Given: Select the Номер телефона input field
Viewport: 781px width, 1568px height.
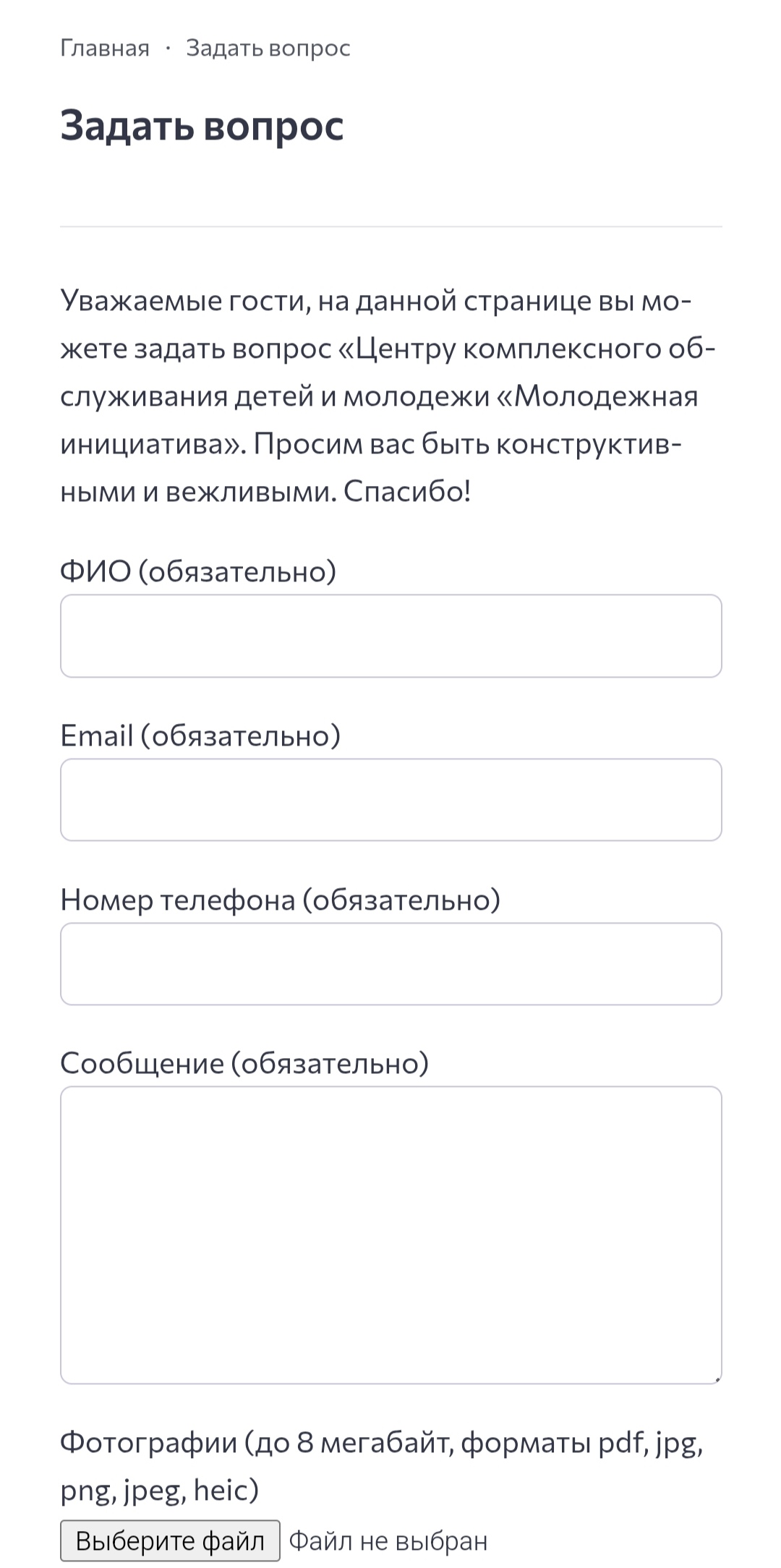Looking at the screenshot, I should [x=390, y=963].
